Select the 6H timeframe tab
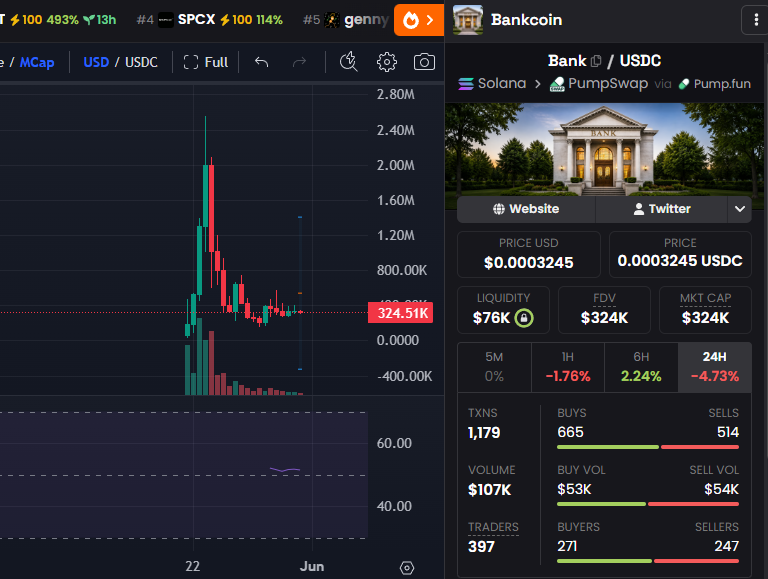The width and height of the screenshot is (768, 579). (x=641, y=367)
